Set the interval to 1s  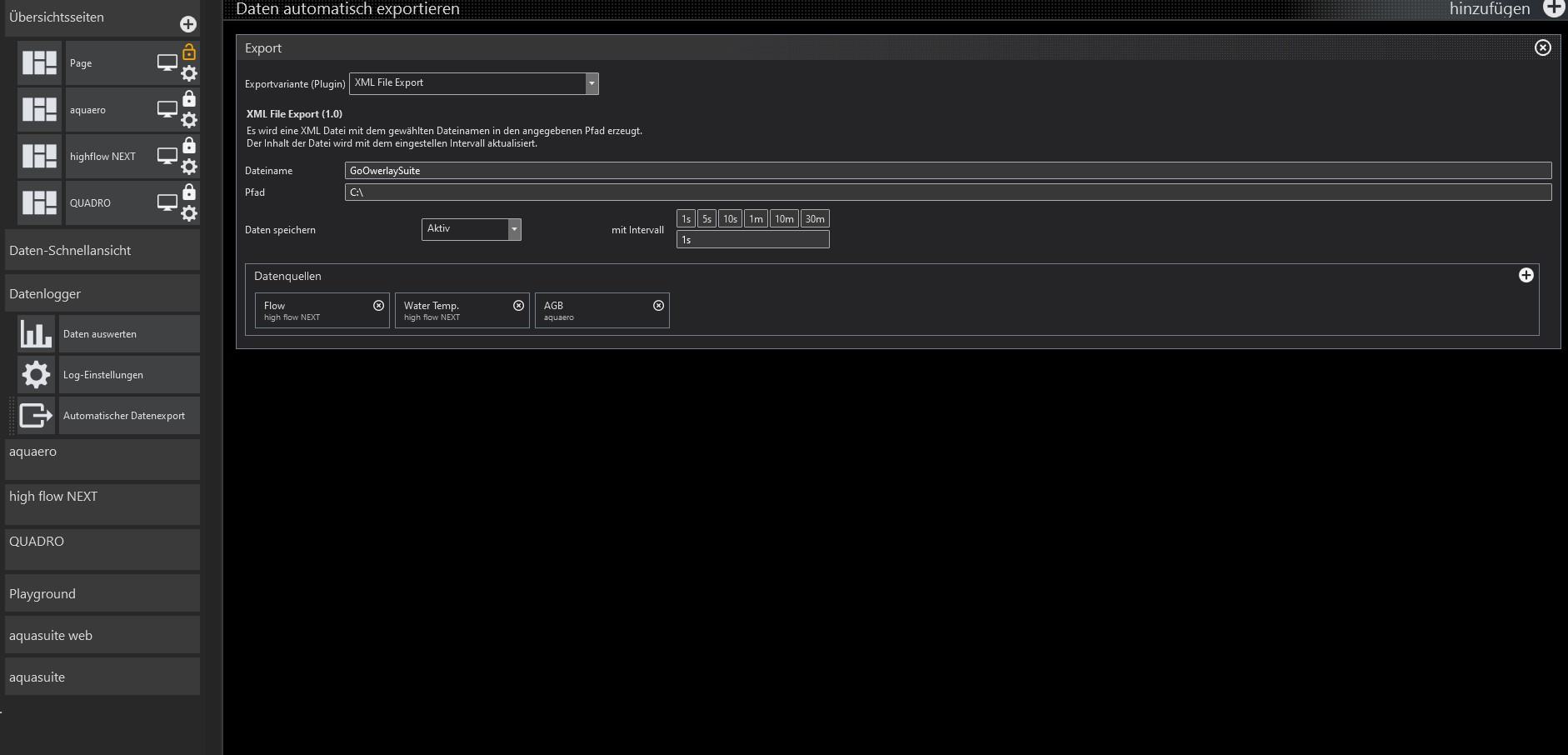[x=686, y=219]
